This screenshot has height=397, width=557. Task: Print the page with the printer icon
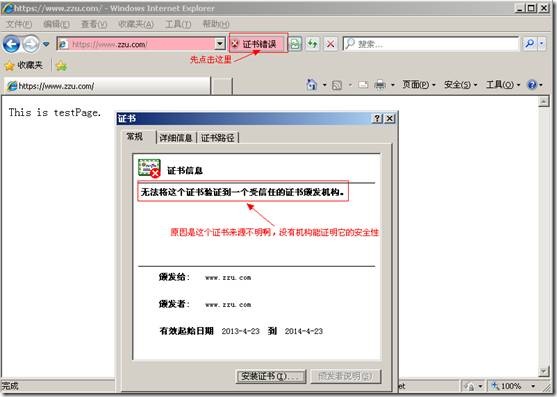click(380, 85)
